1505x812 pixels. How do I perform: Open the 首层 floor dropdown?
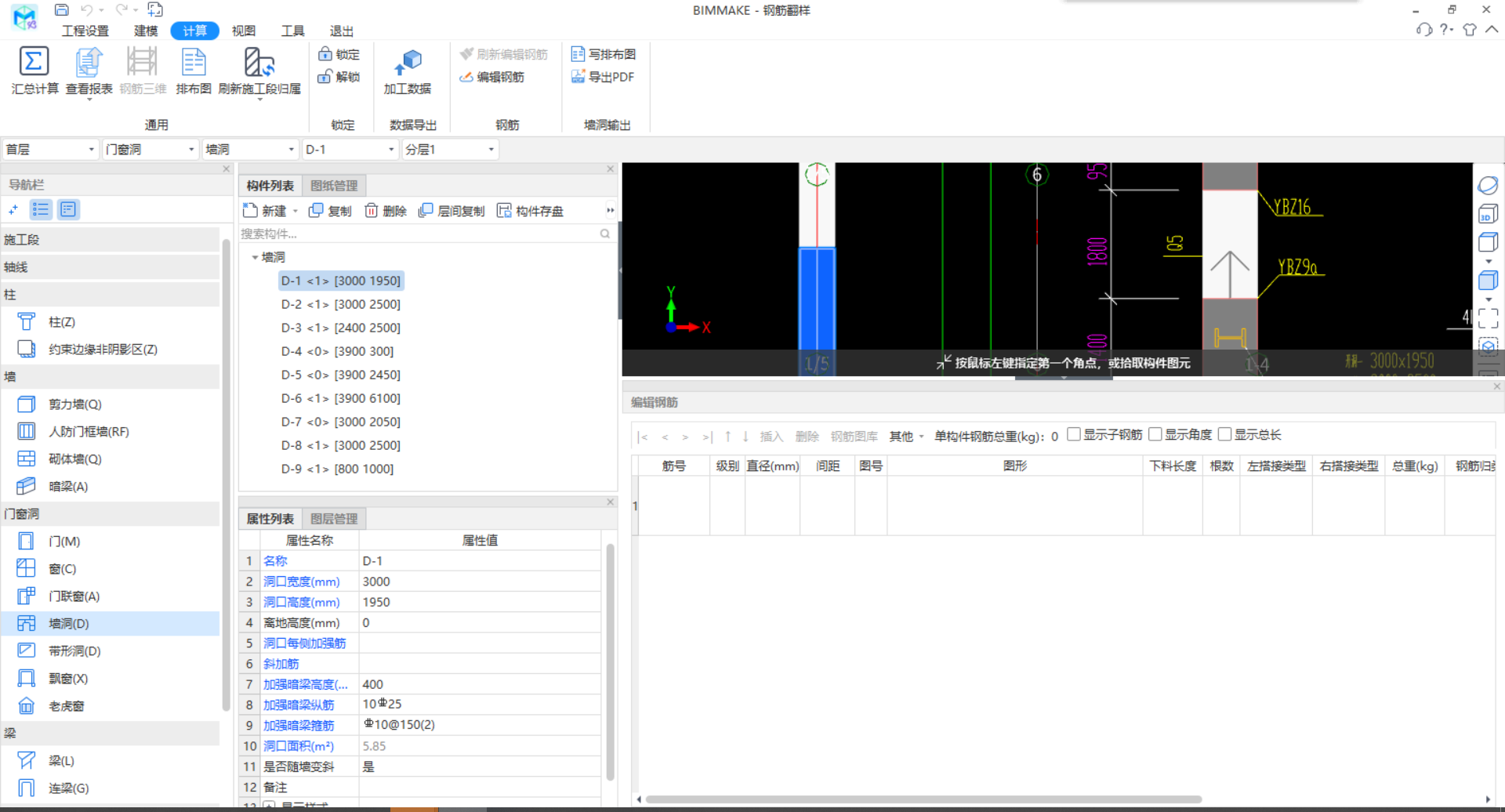tap(50, 149)
